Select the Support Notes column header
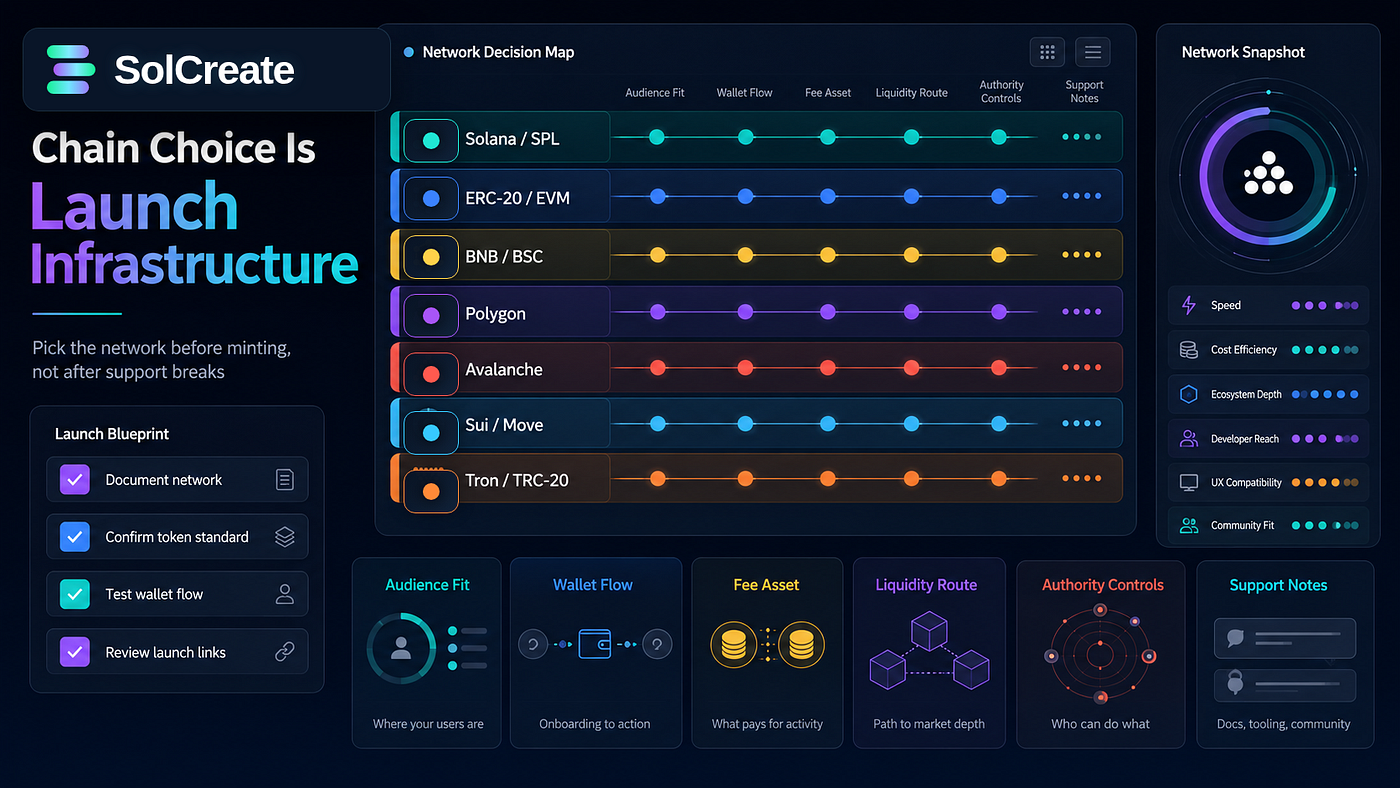The height and width of the screenshot is (788, 1400). tap(1084, 92)
